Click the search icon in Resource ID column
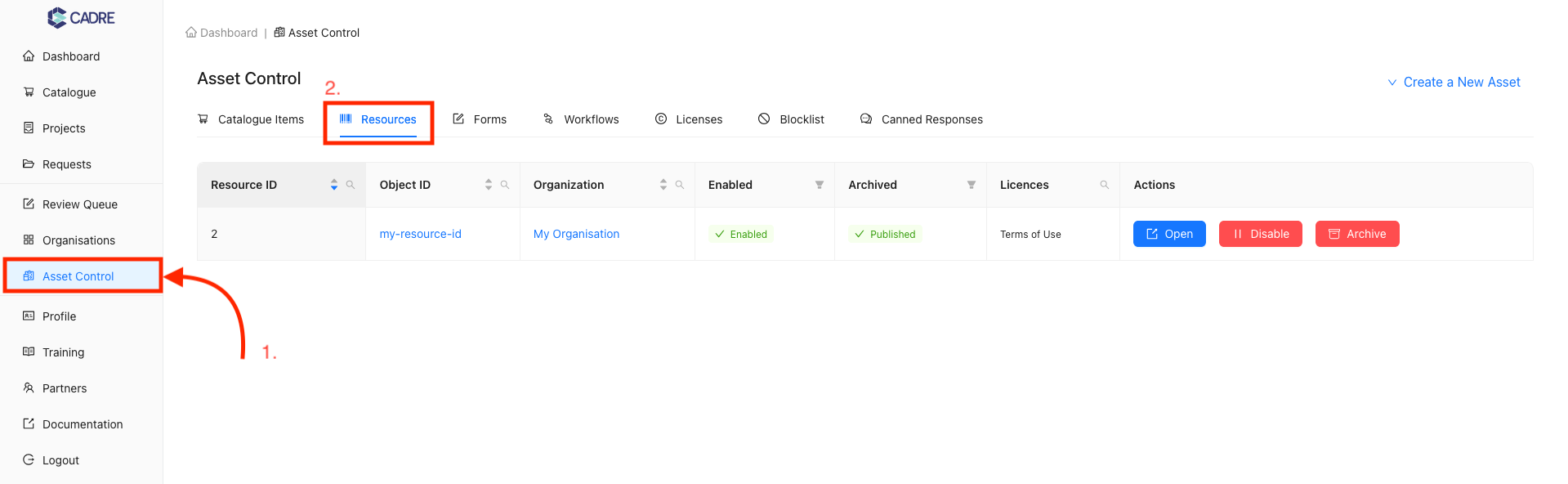 [x=351, y=185]
